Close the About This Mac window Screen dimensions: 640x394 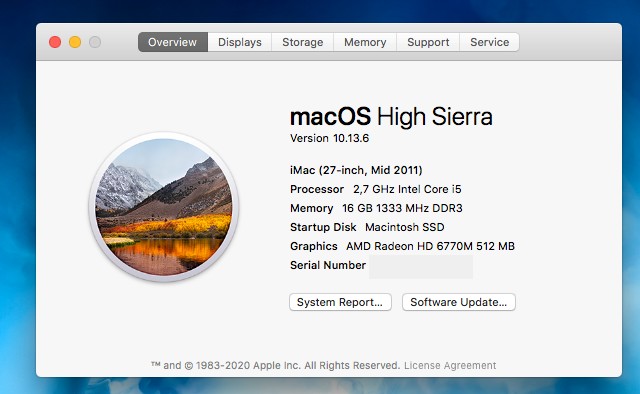click(55, 42)
